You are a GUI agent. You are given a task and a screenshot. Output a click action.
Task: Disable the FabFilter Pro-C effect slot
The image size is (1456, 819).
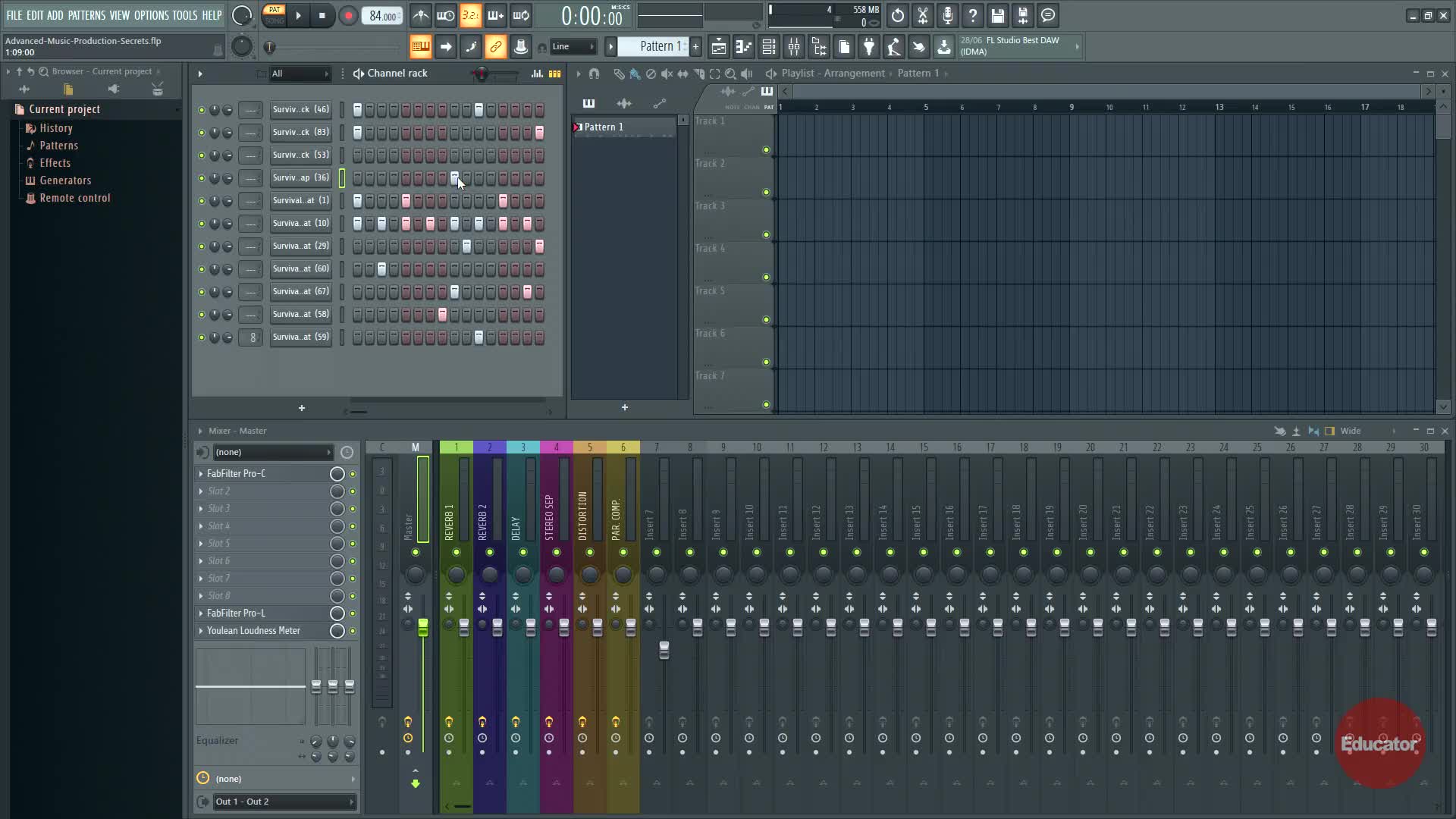(353, 474)
